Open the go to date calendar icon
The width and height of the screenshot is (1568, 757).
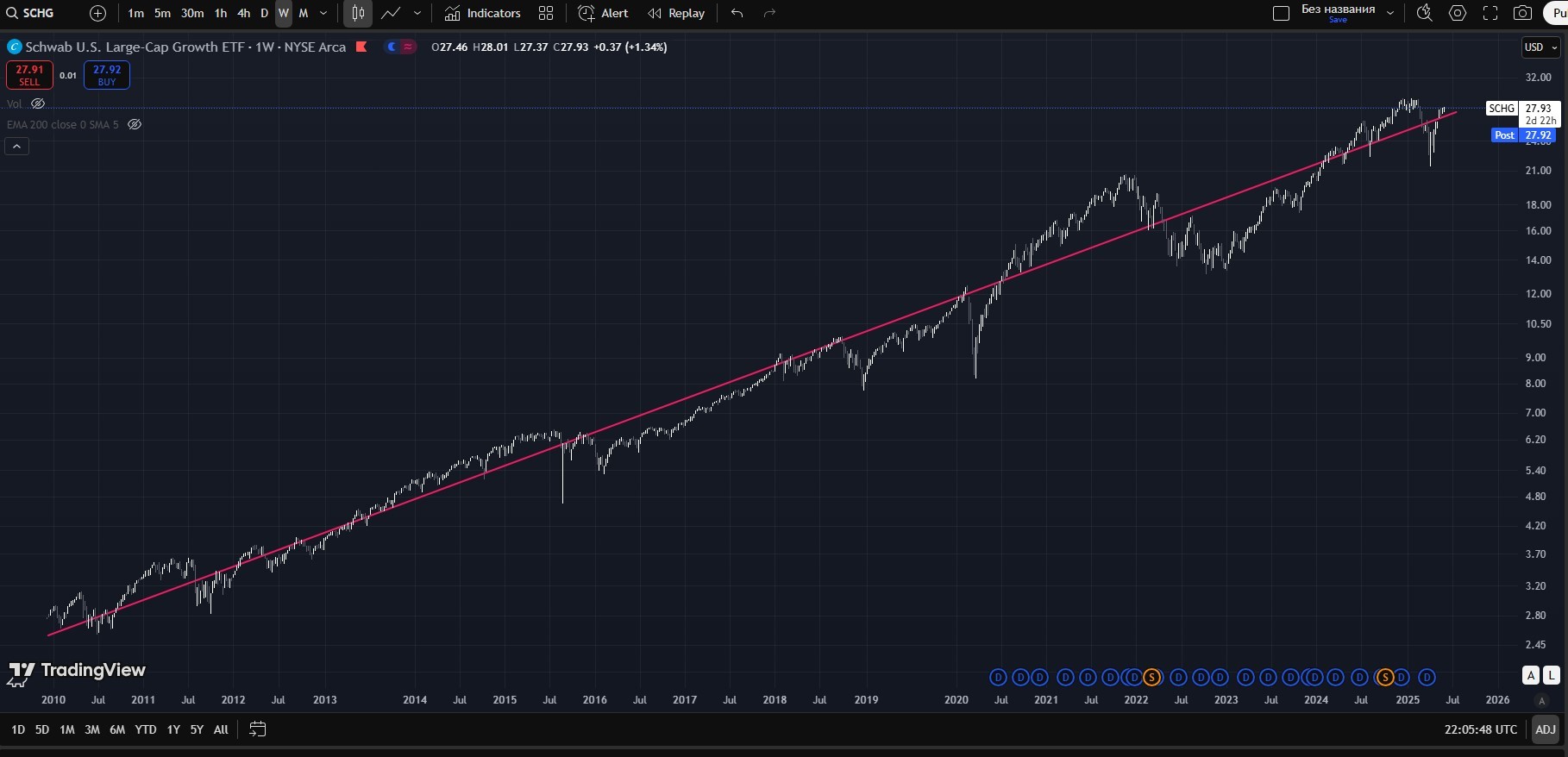[257, 729]
